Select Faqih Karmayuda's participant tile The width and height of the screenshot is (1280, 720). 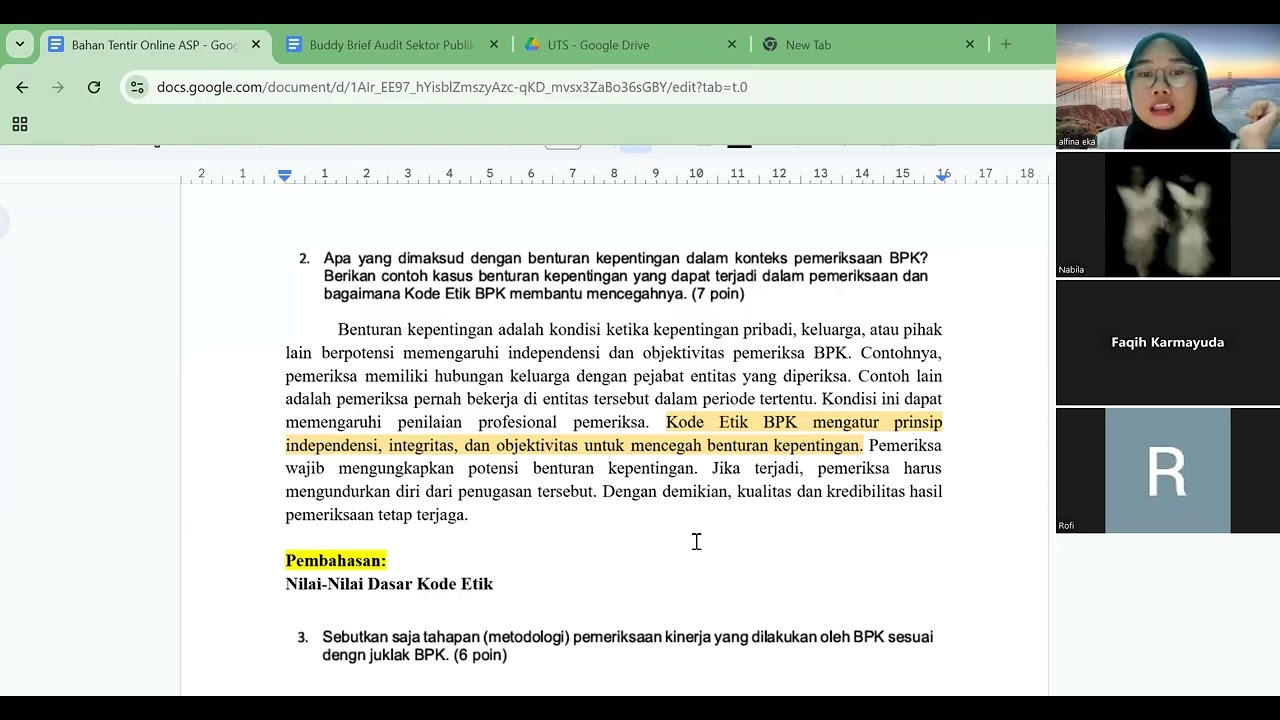pos(1168,342)
